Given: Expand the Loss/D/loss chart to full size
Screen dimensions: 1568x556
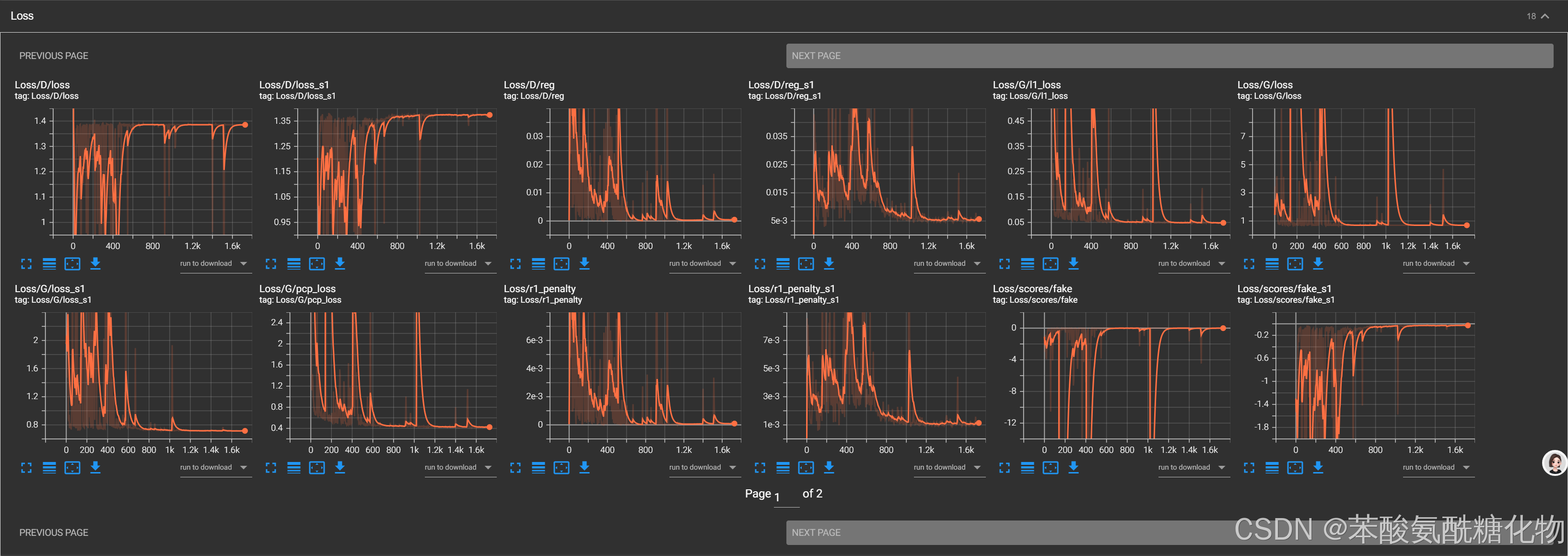Looking at the screenshot, I should coord(26,264).
